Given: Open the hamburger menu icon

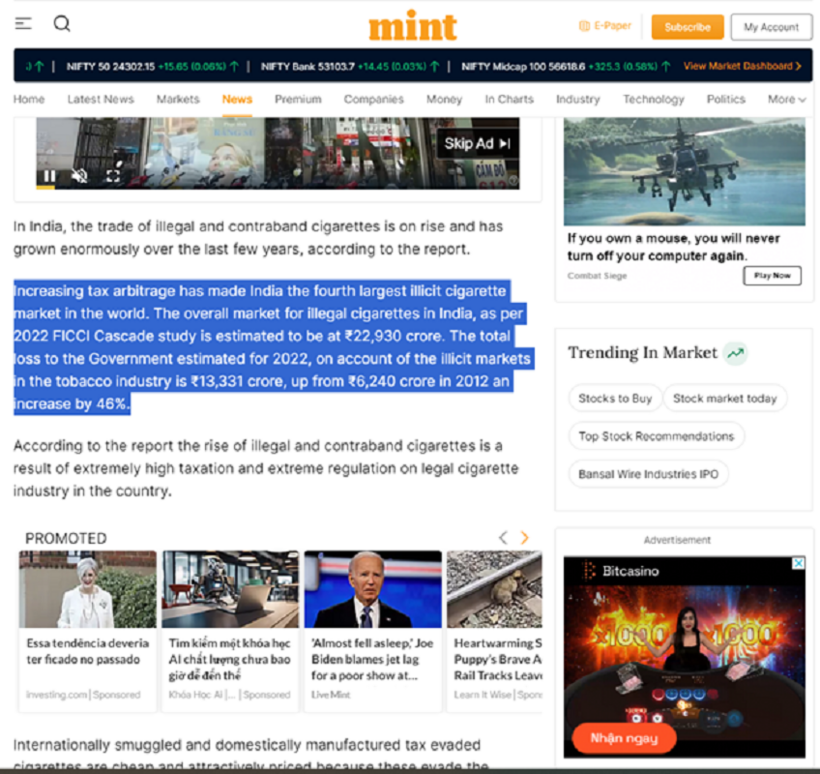Looking at the screenshot, I should point(23,24).
